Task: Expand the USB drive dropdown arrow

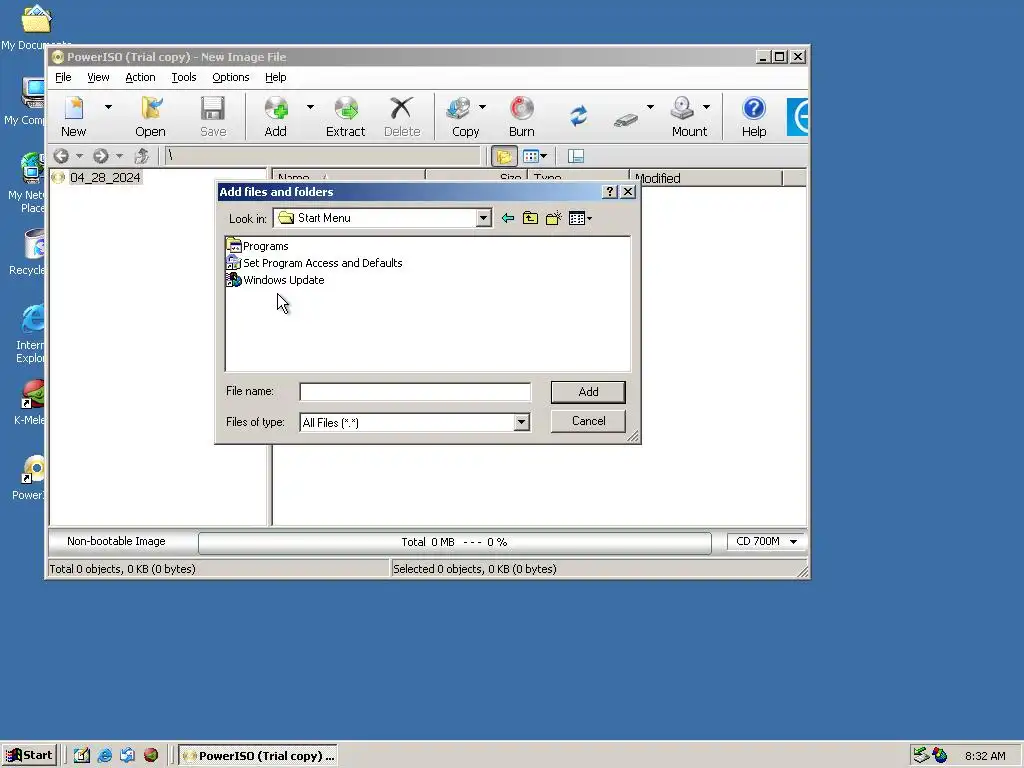Action: tap(650, 106)
